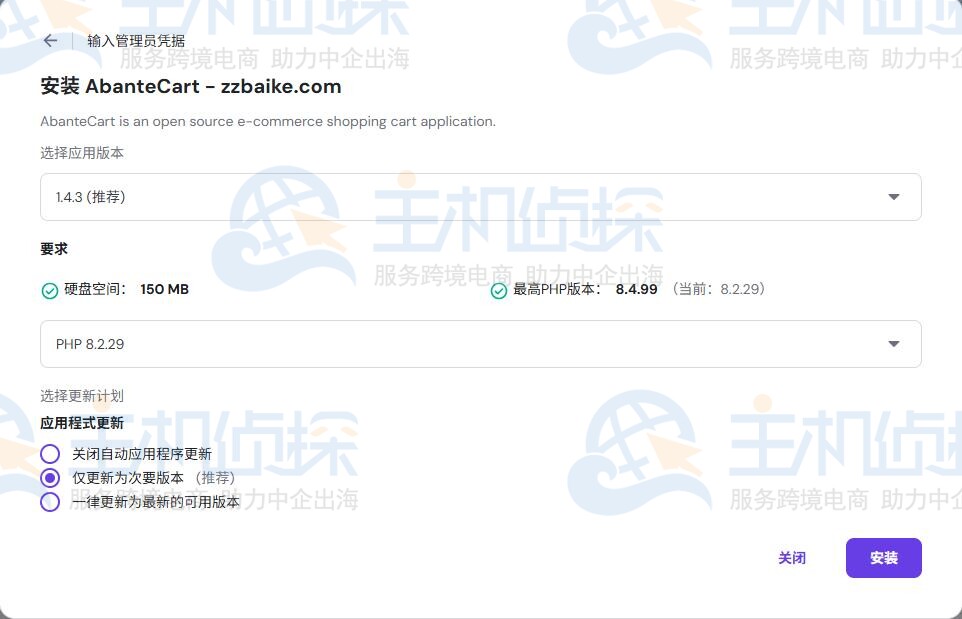Click the 选择应用版本 label

82,153
